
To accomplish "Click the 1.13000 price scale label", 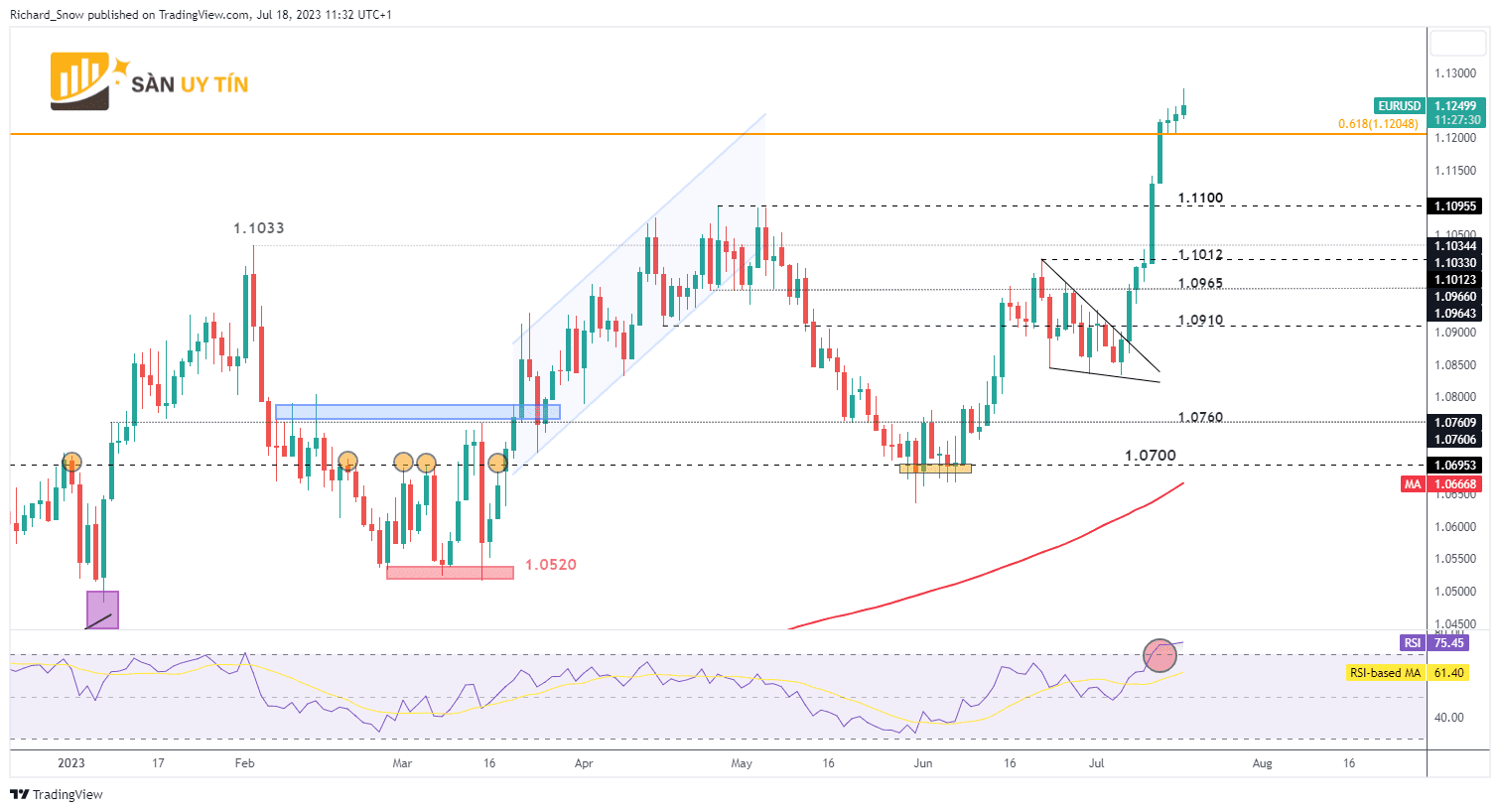I will click(1454, 73).
